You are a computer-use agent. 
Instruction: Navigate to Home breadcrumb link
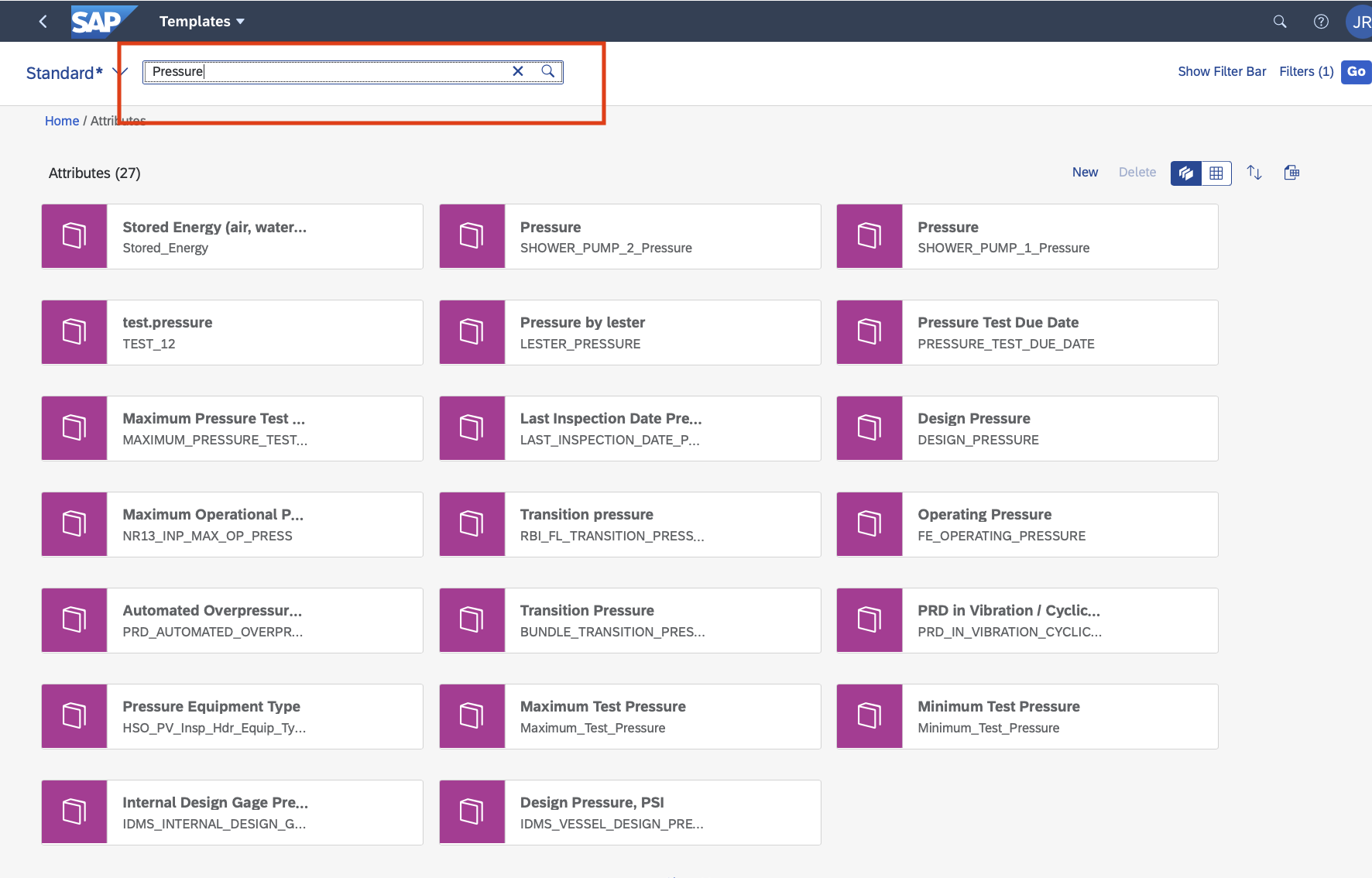point(62,121)
